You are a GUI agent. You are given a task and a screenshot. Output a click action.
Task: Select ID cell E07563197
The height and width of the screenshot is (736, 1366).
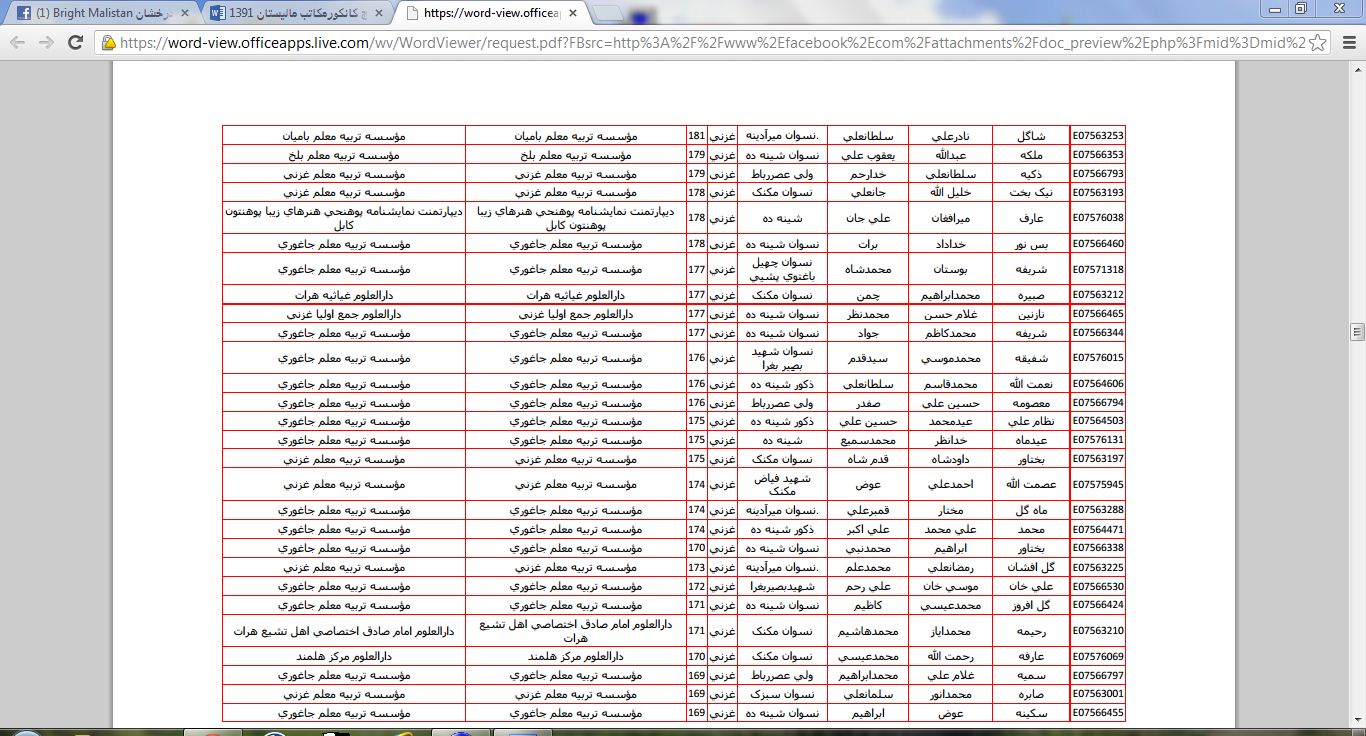(x=1097, y=459)
